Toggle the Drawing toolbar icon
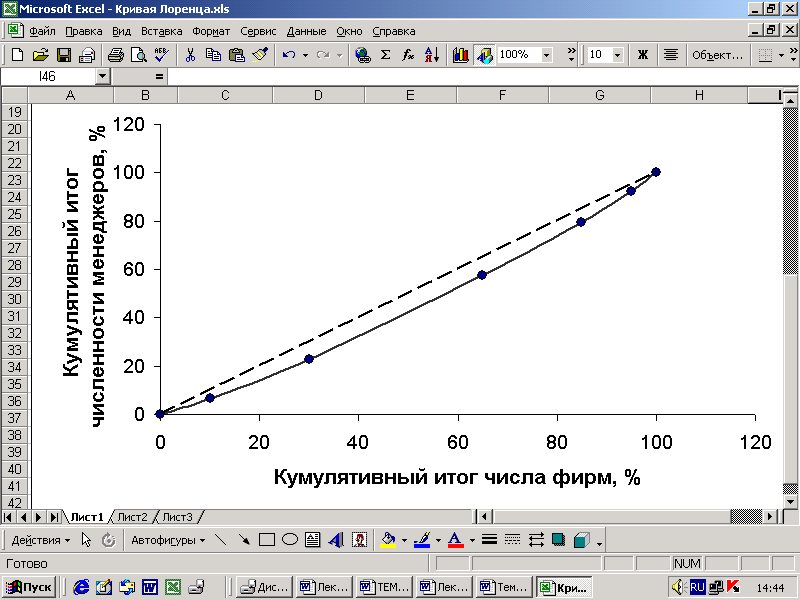 pyautogui.click(x=484, y=55)
